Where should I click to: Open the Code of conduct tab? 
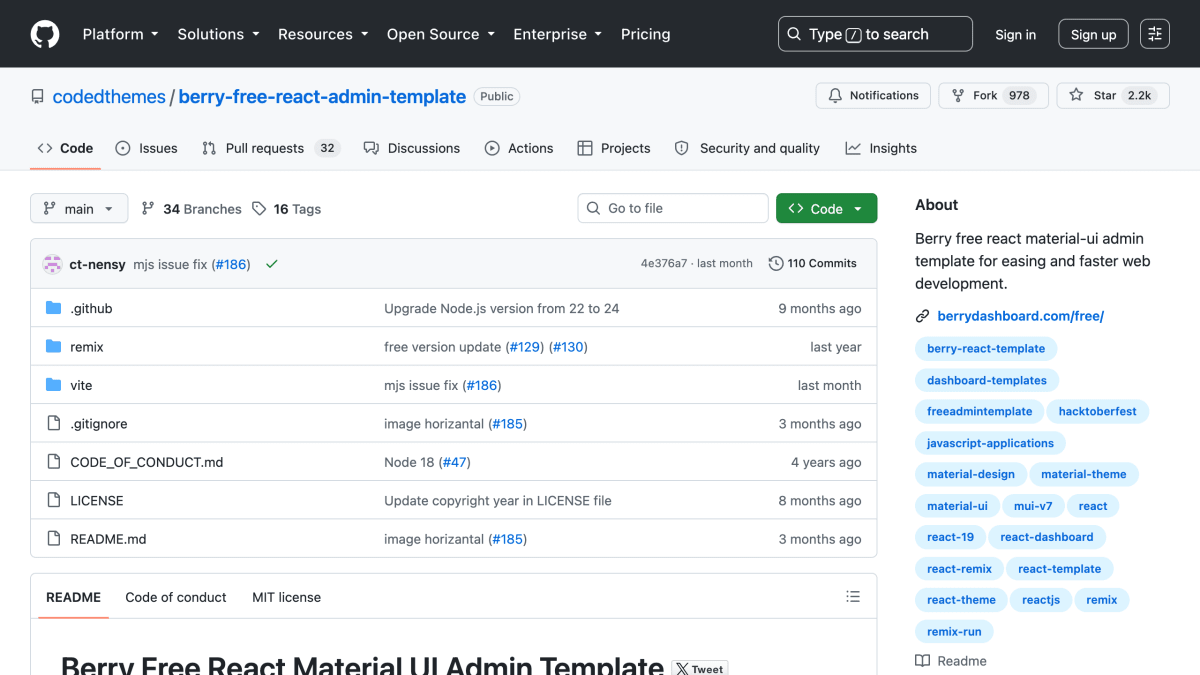point(176,597)
